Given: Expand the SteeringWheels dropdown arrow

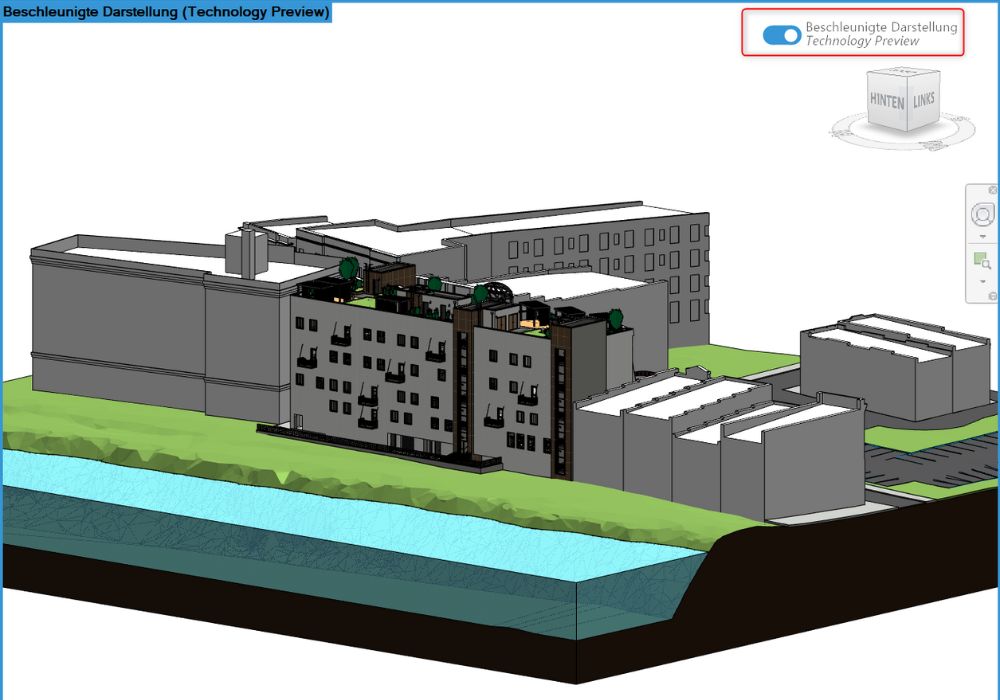Looking at the screenshot, I should pyautogui.click(x=983, y=237).
